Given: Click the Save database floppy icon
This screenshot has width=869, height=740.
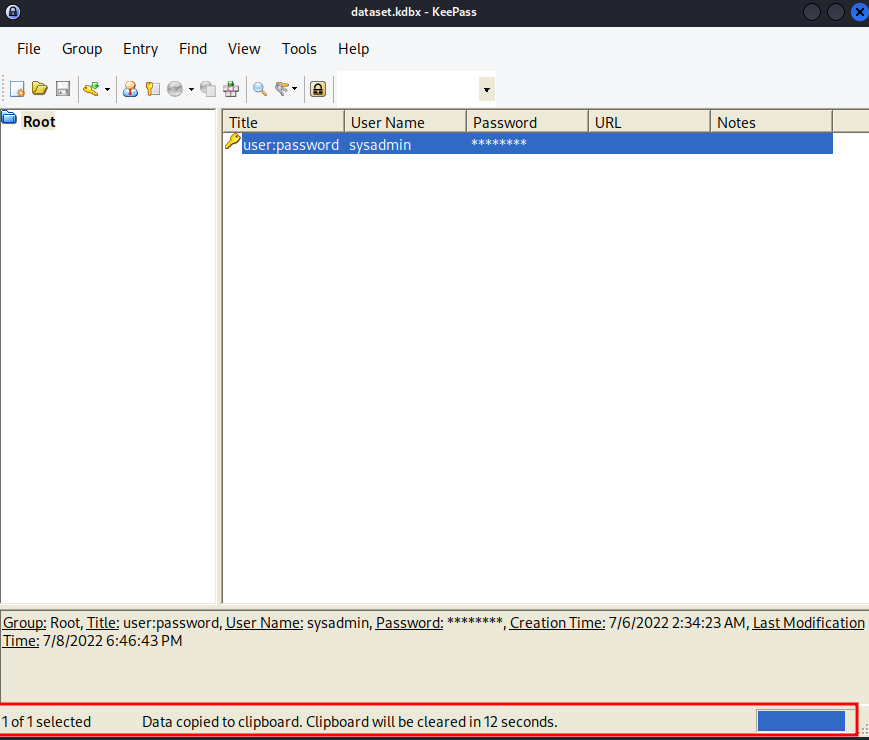Looking at the screenshot, I should [x=63, y=89].
